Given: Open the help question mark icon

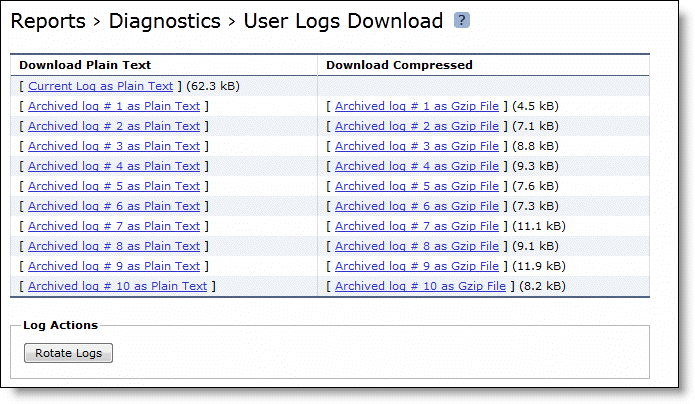Looking at the screenshot, I should tap(461, 20).
